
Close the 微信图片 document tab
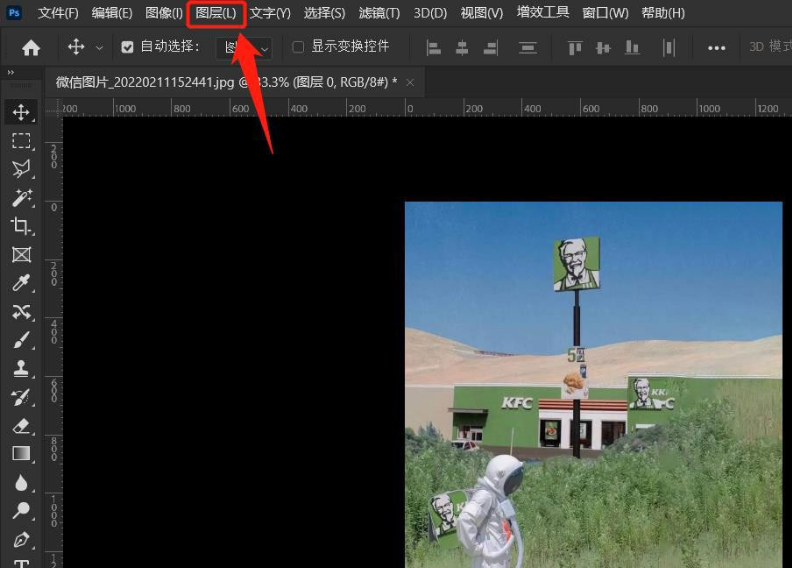tap(410, 82)
